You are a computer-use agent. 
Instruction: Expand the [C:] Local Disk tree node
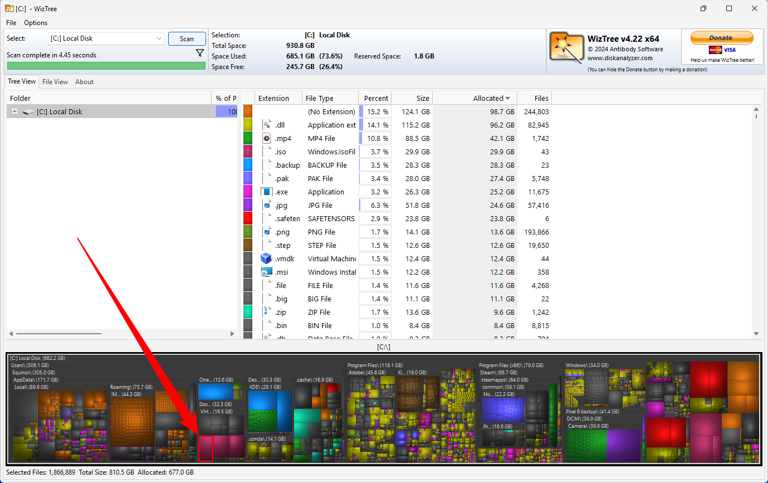click(x=15, y=112)
